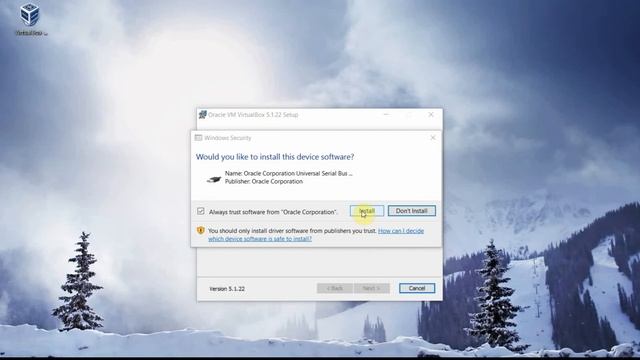
Task: Close the Windows Security dialog
Action: pyautogui.click(x=433, y=138)
